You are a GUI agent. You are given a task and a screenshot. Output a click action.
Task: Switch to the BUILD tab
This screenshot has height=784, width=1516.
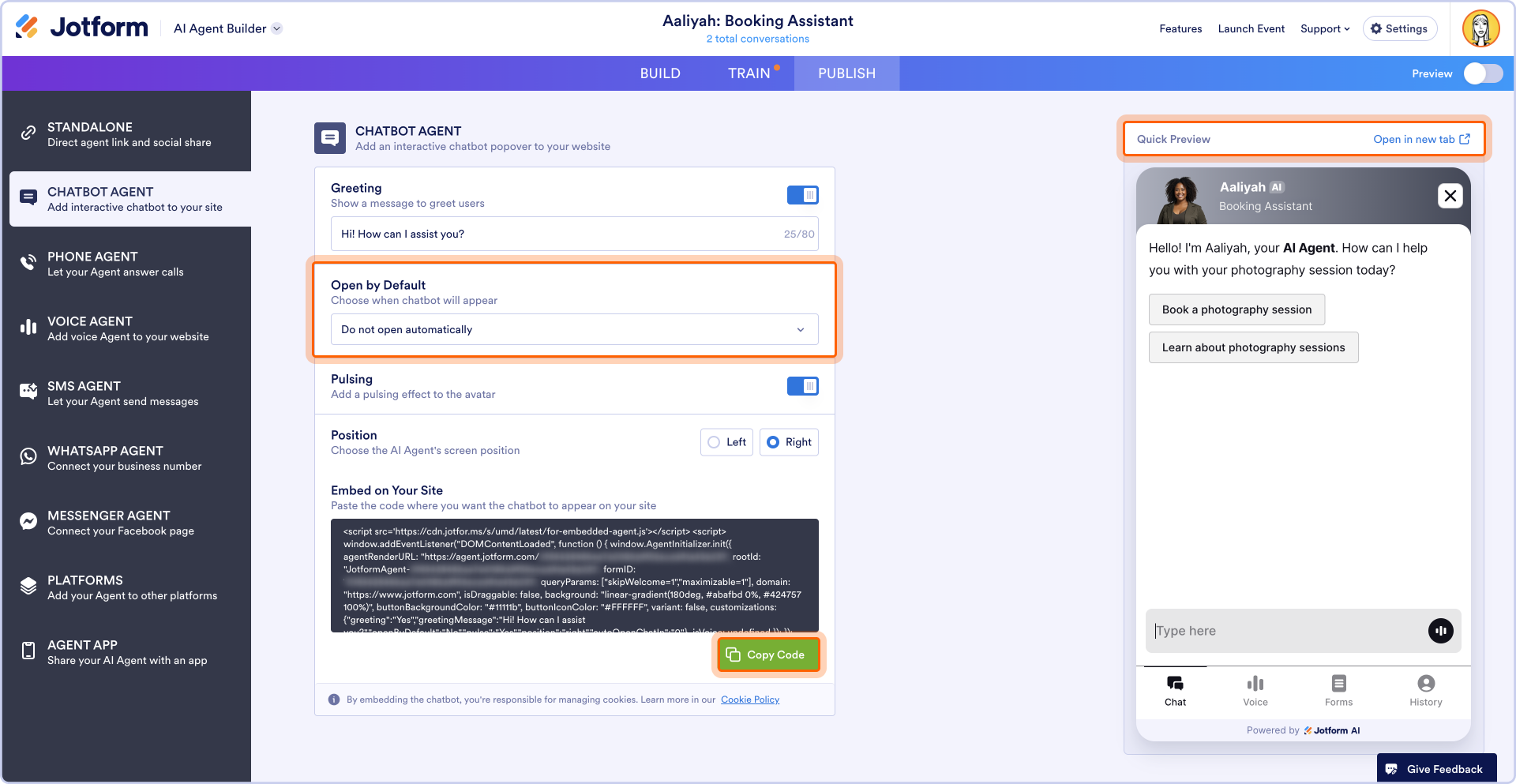(660, 73)
